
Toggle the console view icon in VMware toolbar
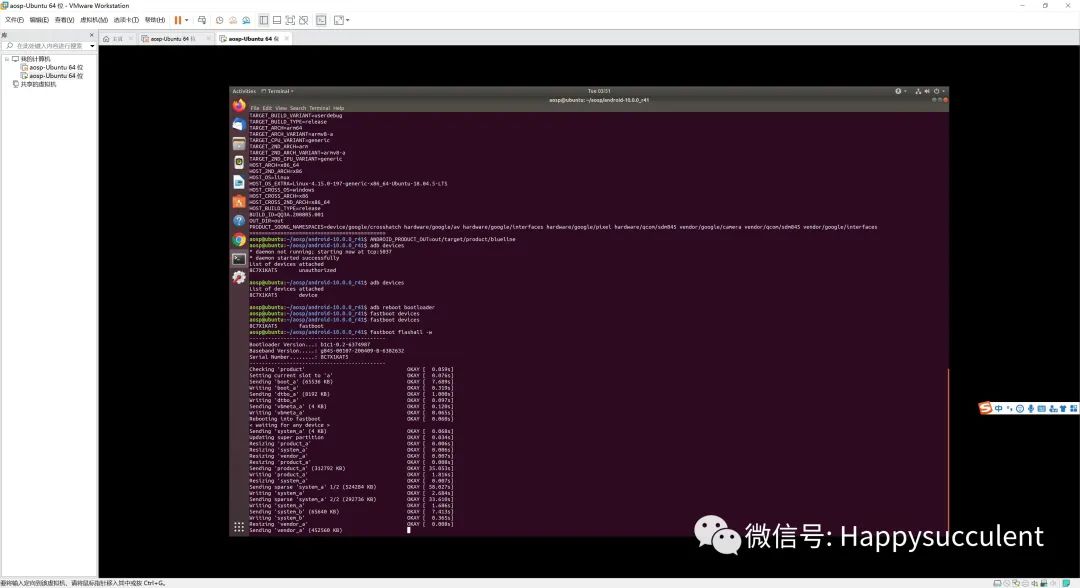321,20
